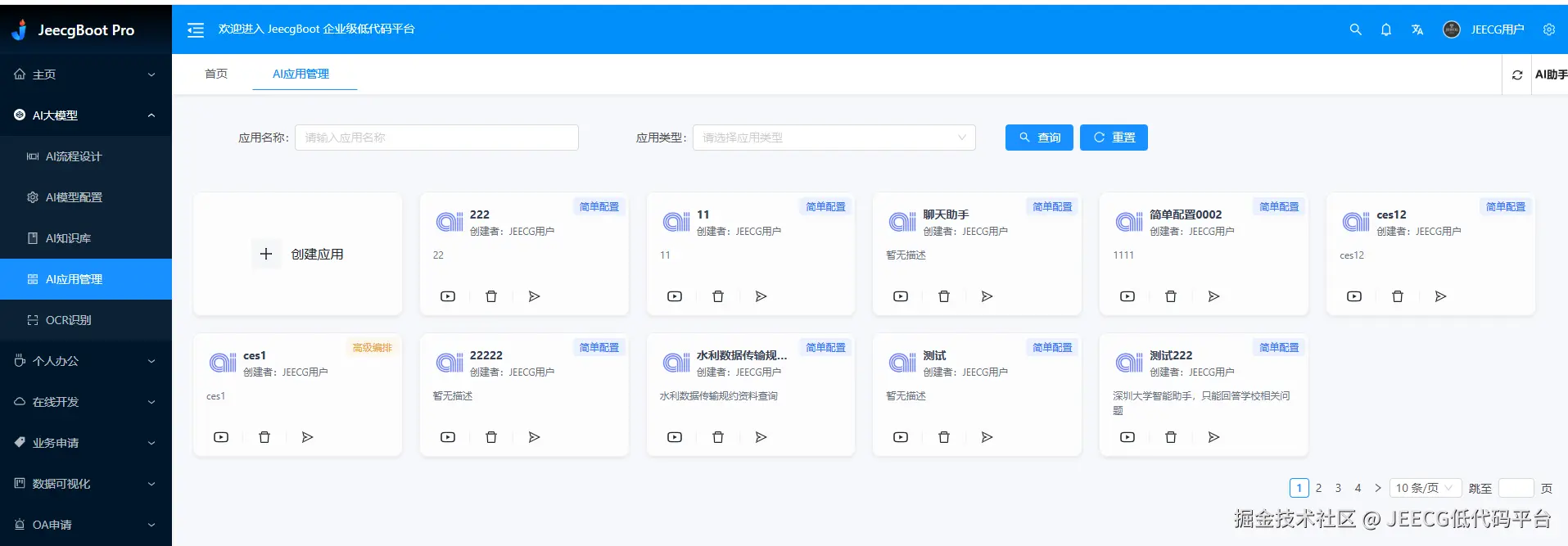Click the 跳至 page jump input
Screen dimensions: 1568x546
1516,488
